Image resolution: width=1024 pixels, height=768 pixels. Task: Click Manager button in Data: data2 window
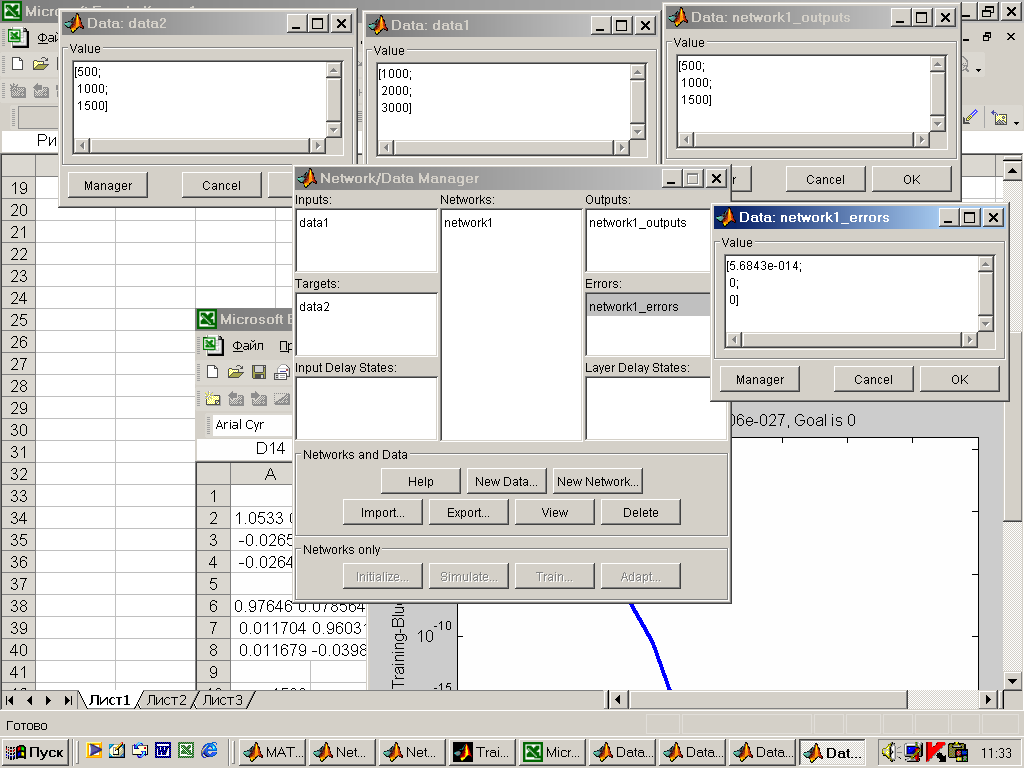(108, 185)
